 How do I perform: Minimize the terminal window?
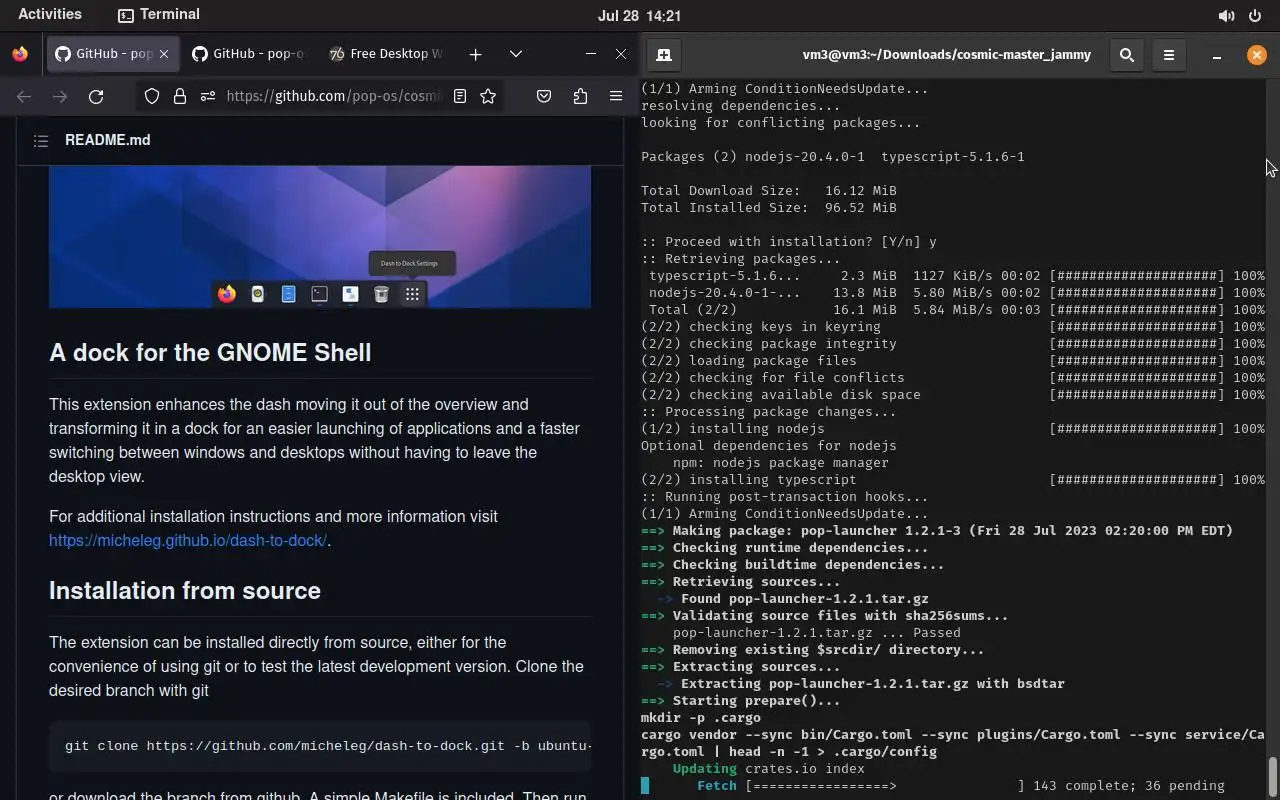1217,55
